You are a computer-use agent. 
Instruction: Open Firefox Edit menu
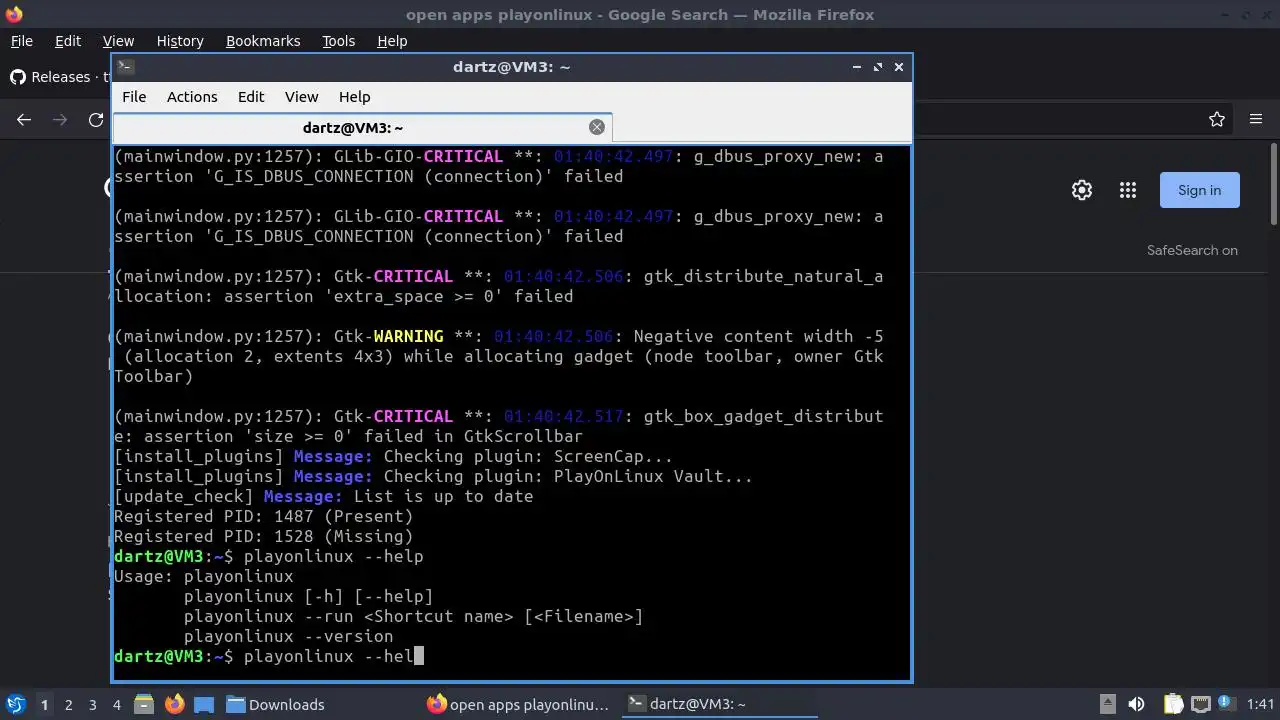68,41
